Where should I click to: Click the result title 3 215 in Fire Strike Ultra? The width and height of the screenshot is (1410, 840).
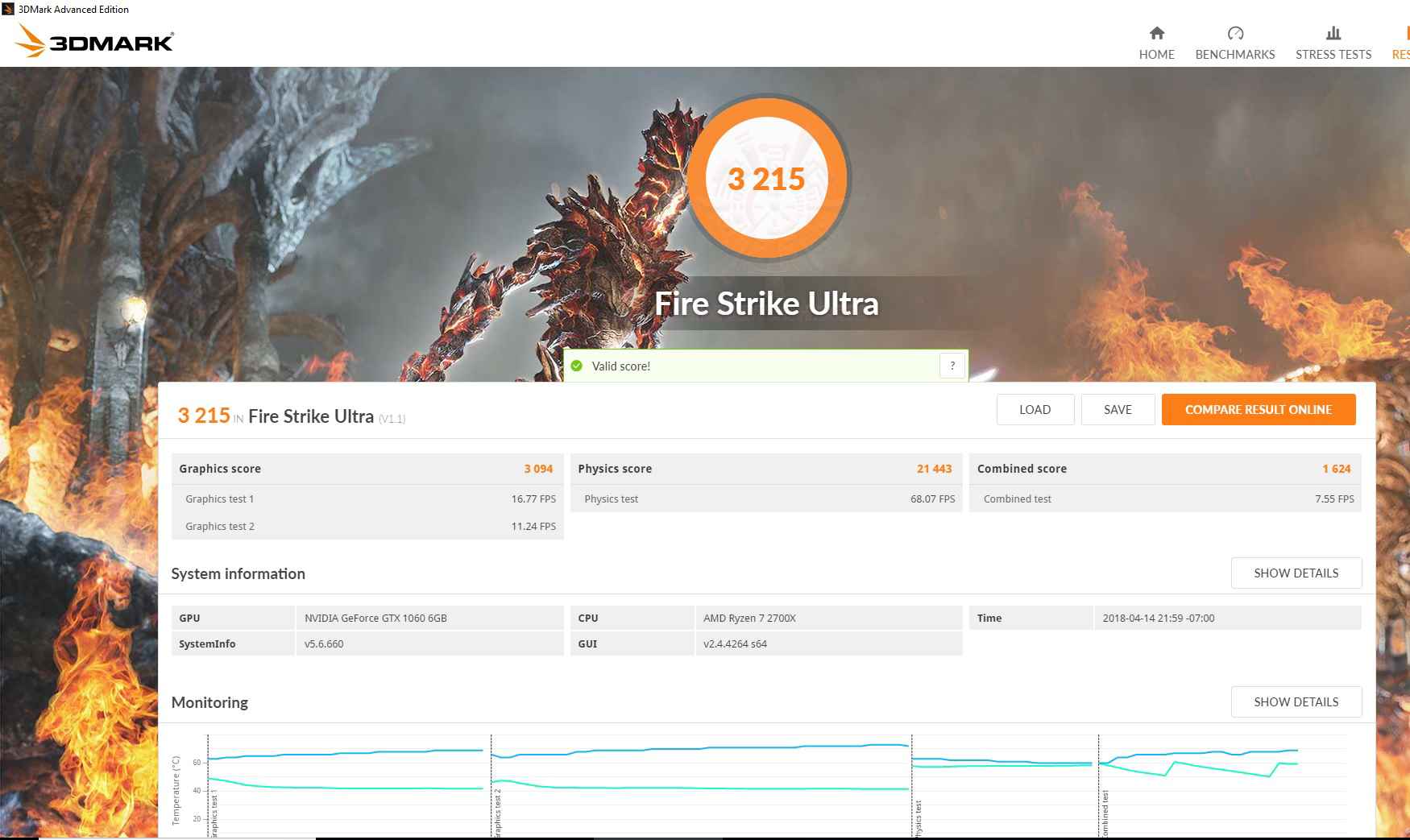tap(291, 416)
